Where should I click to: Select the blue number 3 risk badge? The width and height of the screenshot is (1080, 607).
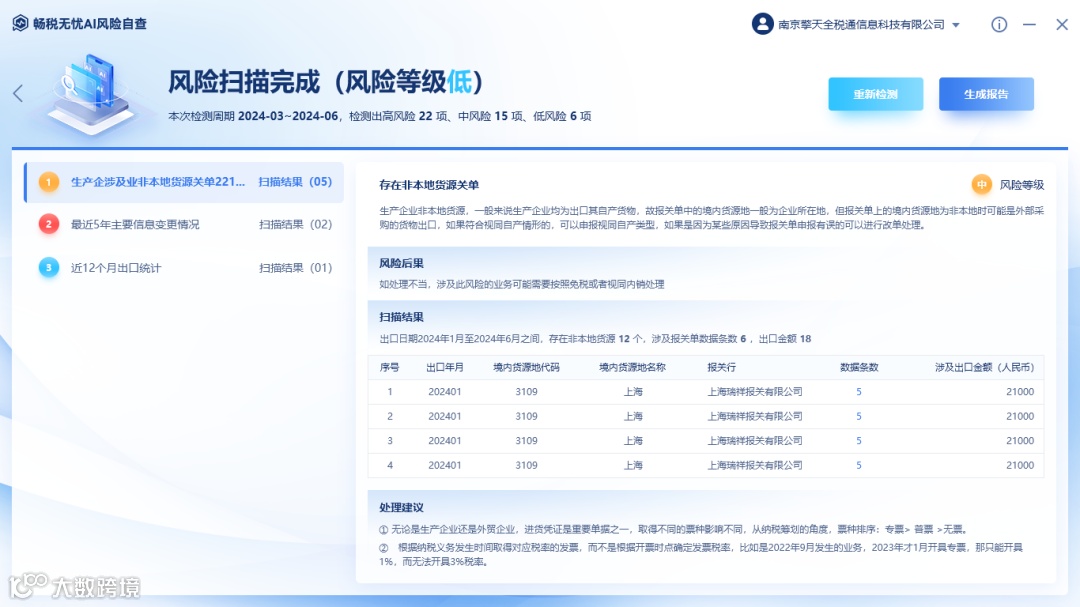click(x=48, y=267)
